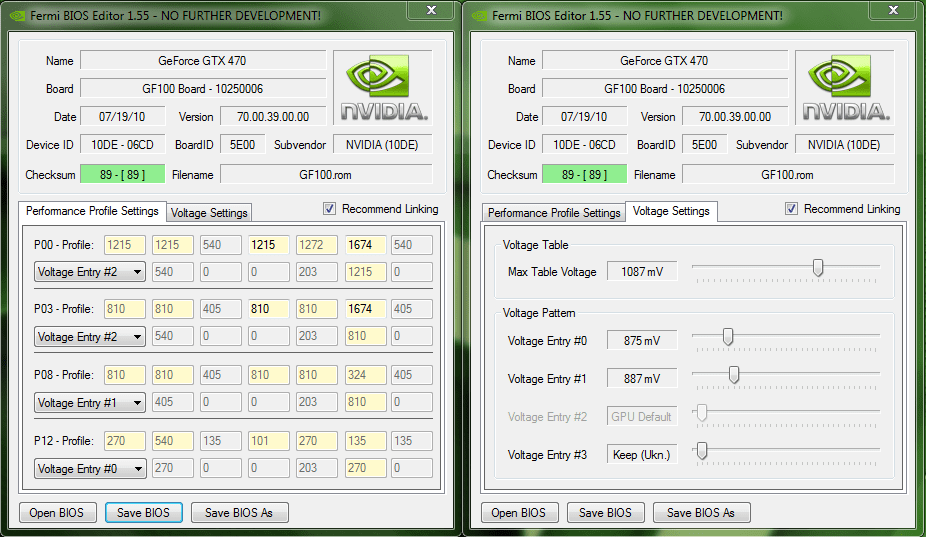
Task: Click Save BIOS As button in left window
Action: (x=239, y=513)
